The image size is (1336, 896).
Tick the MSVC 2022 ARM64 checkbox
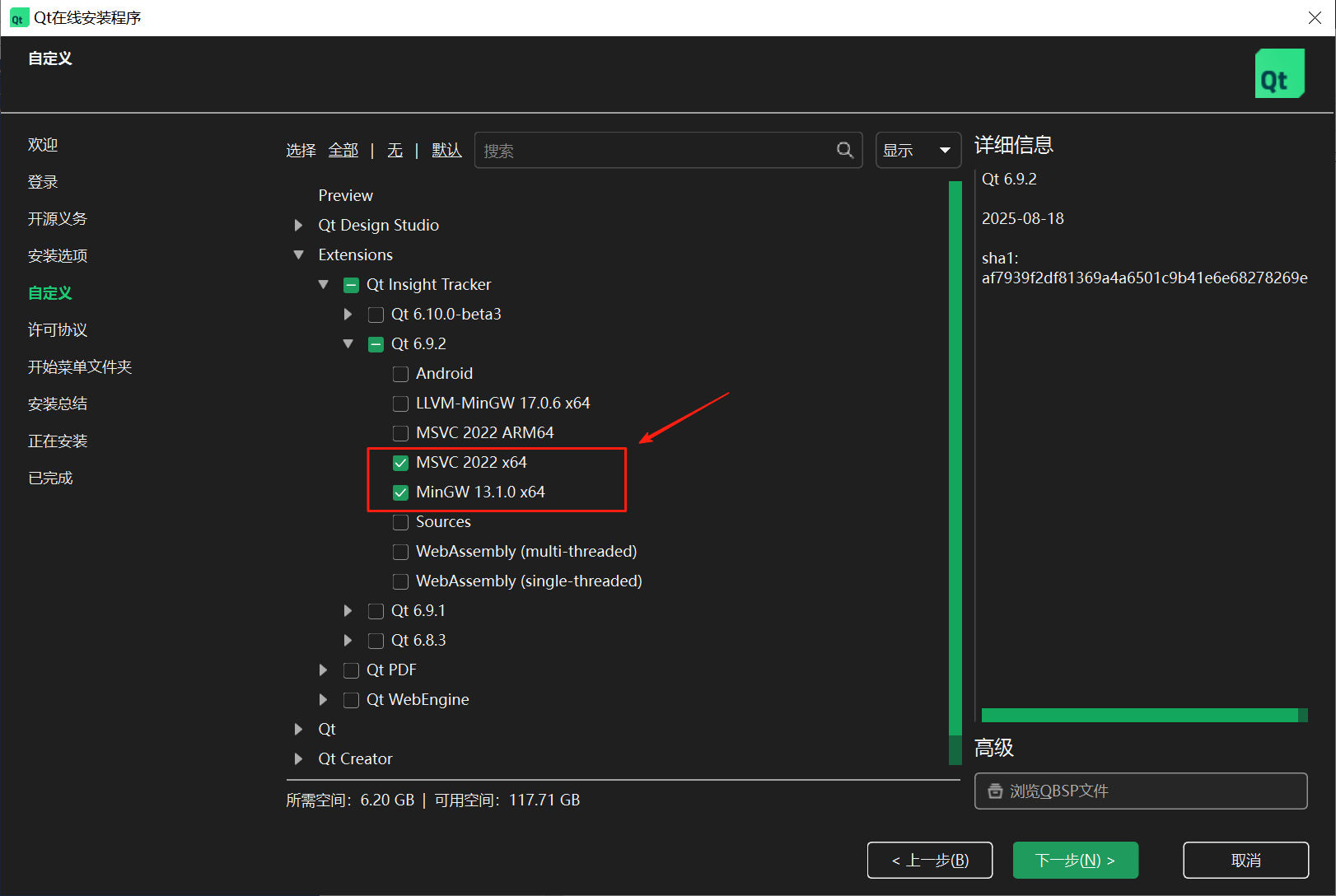pyautogui.click(x=400, y=433)
